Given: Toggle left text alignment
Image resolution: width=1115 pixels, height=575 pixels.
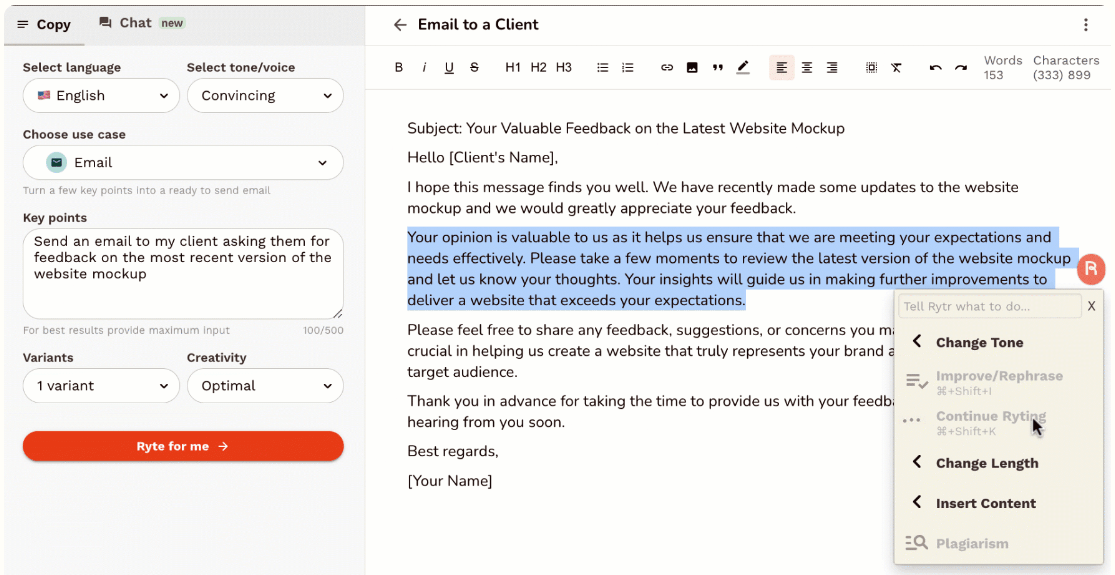Looking at the screenshot, I should [x=781, y=68].
